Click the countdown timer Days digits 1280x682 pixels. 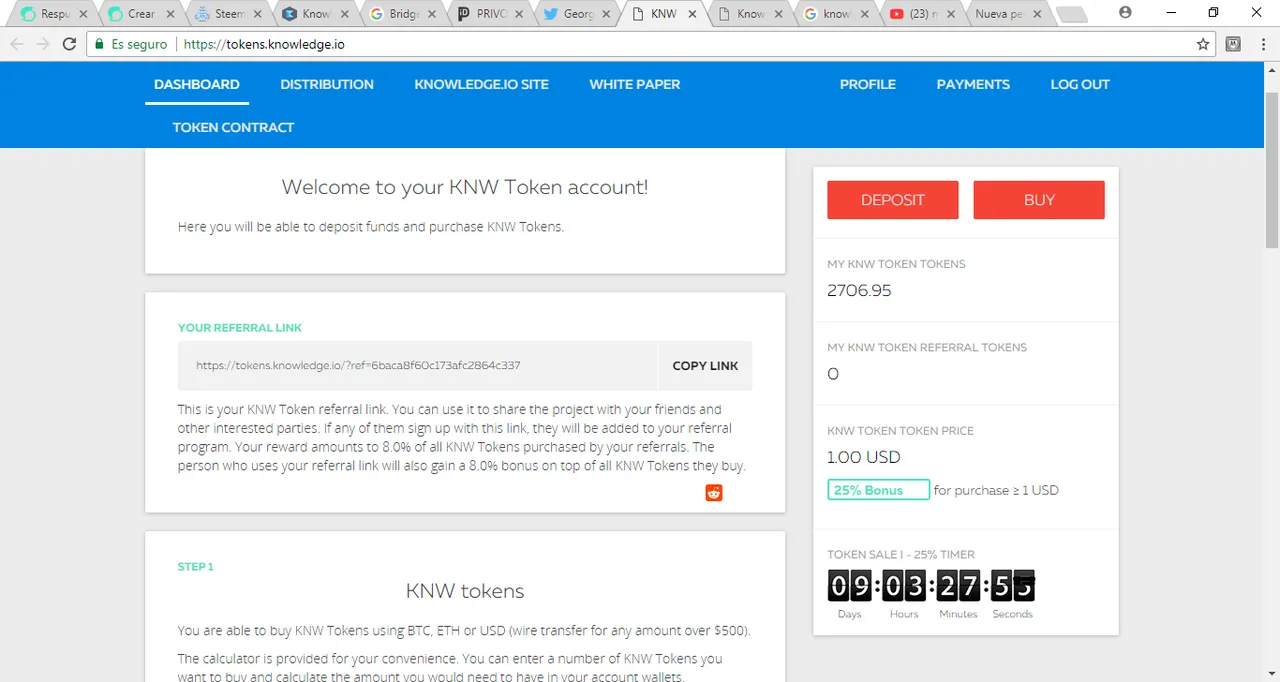(x=849, y=585)
